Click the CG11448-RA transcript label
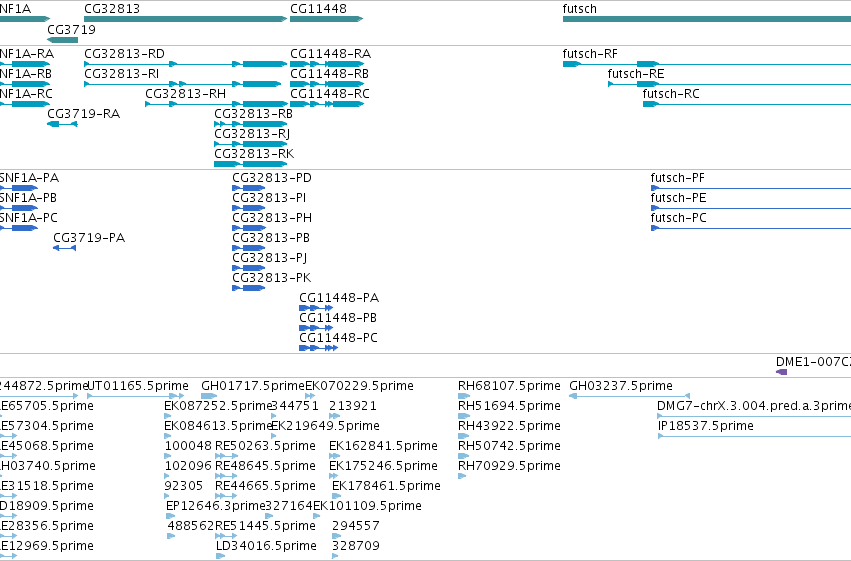The width and height of the screenshot is (851, 561). pyautogui.click(x=331, y=54)
